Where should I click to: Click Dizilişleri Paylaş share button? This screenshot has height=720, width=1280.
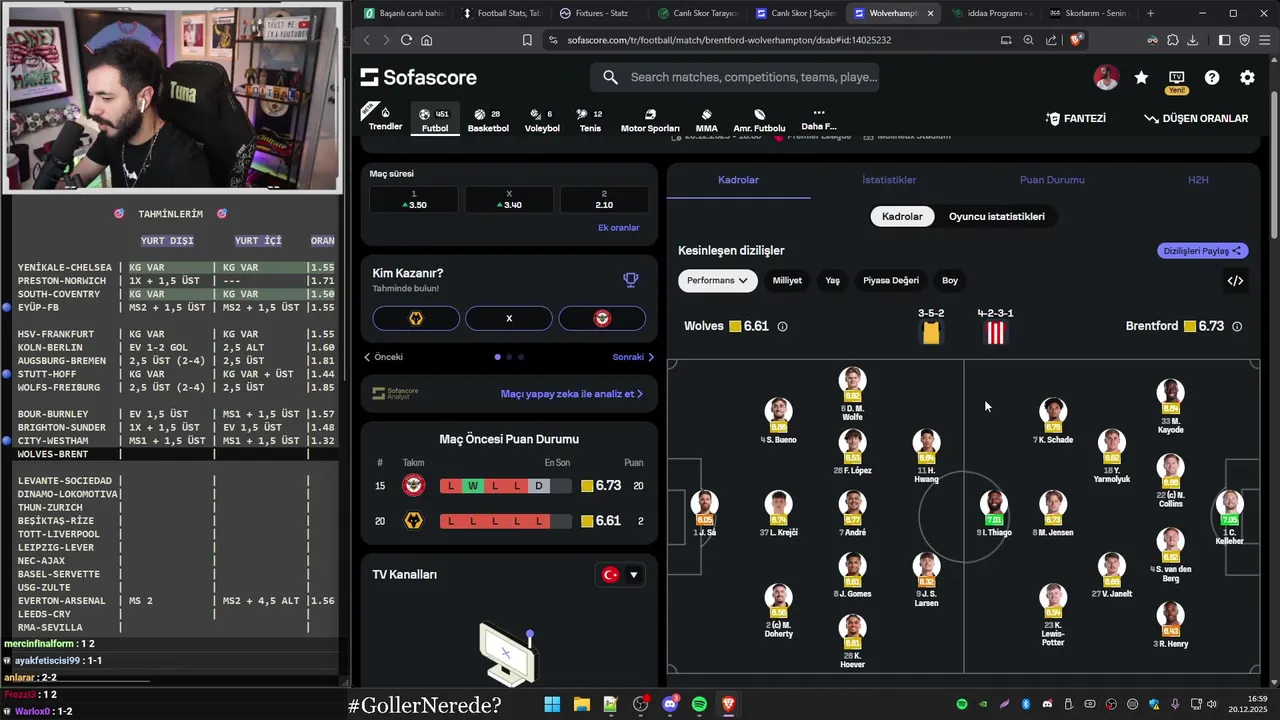(x=1203, y=251)
